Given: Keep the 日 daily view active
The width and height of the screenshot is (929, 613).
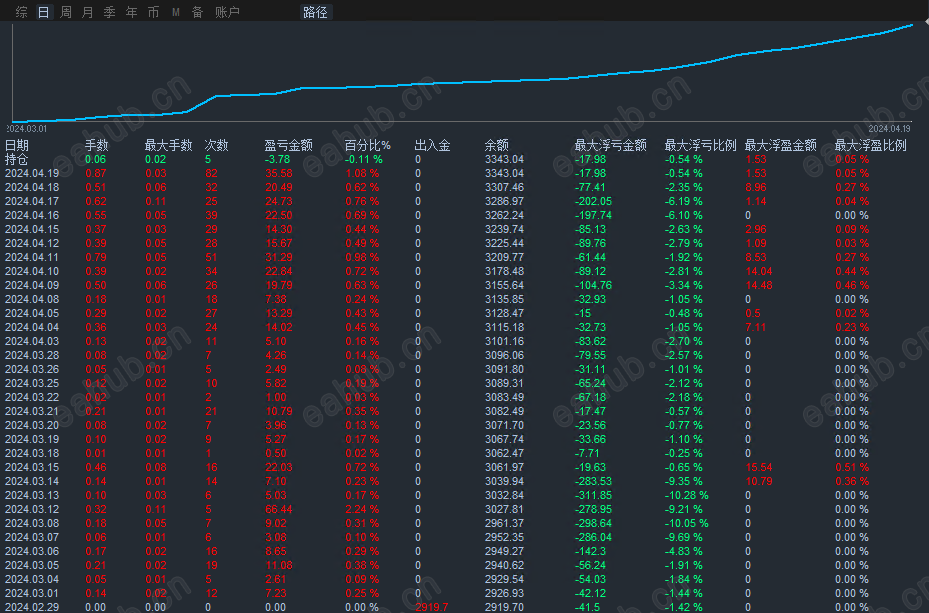Looking at the screenshot, I should coord(42,12).
